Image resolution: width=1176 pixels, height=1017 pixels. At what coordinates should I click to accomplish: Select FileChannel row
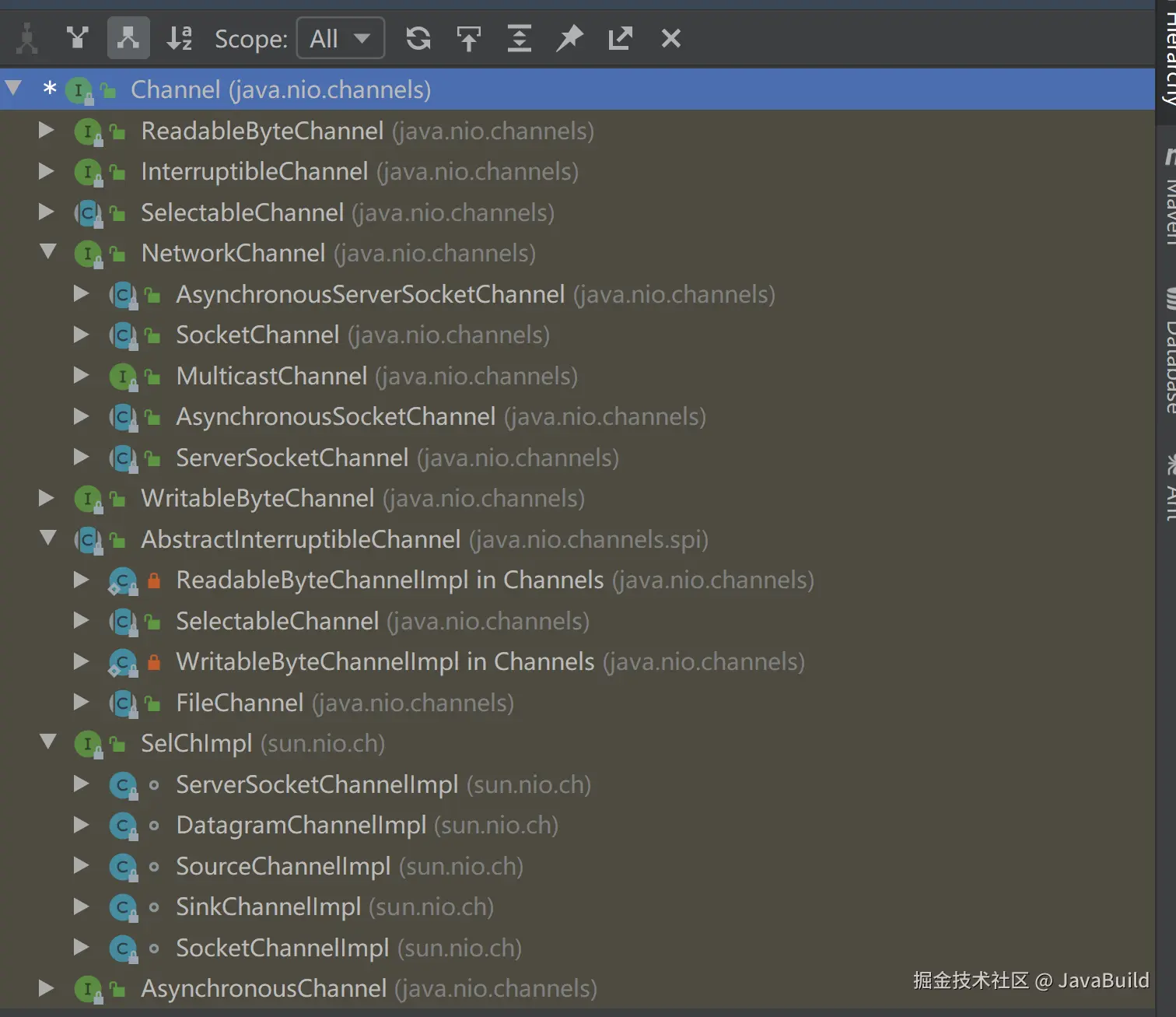[x=577, y=703]
